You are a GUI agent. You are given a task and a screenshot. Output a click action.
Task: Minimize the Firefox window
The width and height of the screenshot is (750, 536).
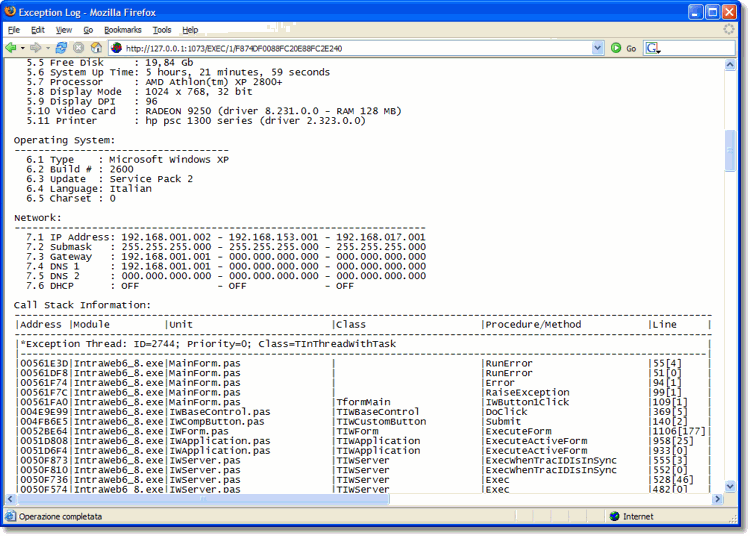tap(695, 11)
